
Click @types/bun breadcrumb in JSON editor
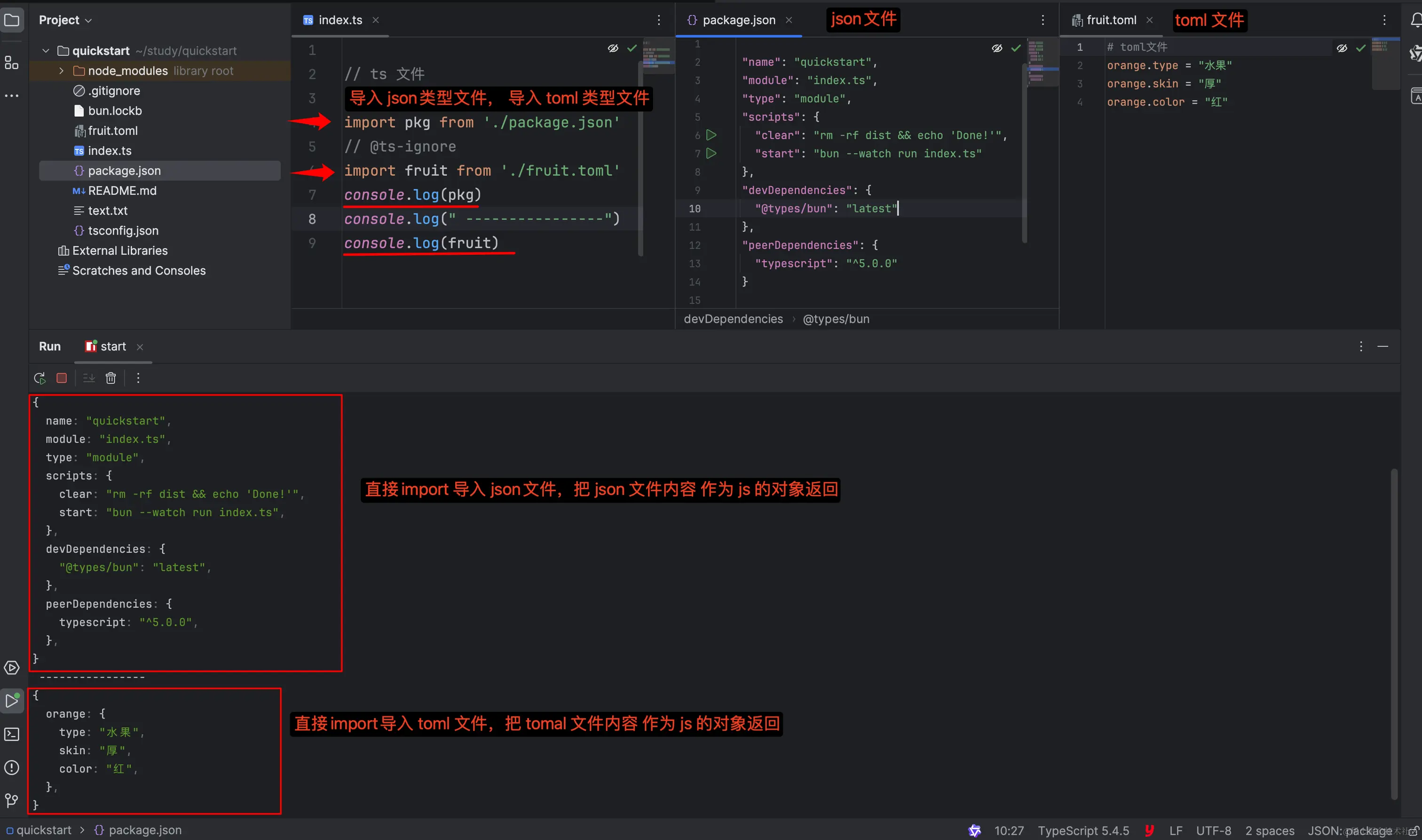point(836,319)
